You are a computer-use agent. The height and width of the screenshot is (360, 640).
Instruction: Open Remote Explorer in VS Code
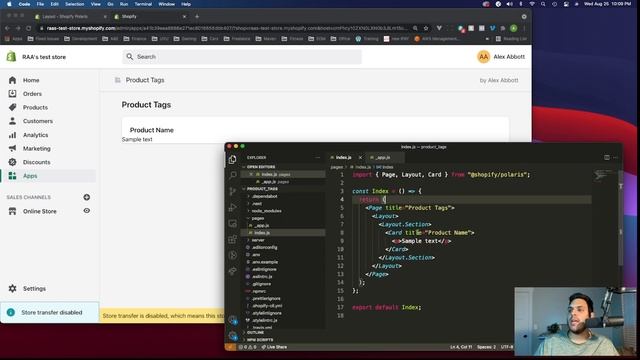[232, 223]
